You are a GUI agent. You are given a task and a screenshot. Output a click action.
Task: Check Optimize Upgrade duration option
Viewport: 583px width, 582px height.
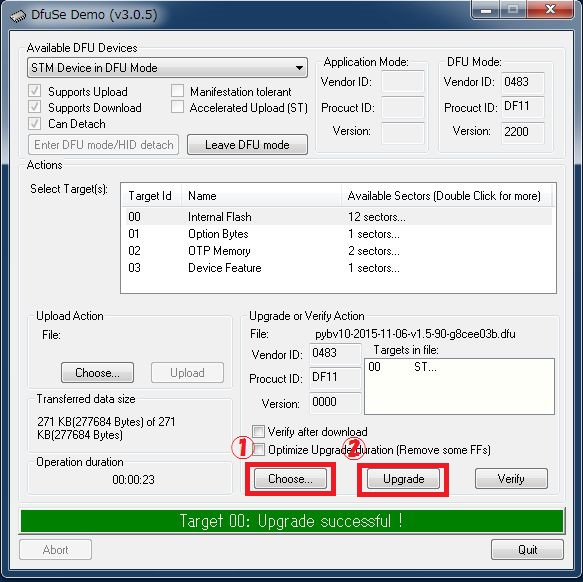point(259,450)
